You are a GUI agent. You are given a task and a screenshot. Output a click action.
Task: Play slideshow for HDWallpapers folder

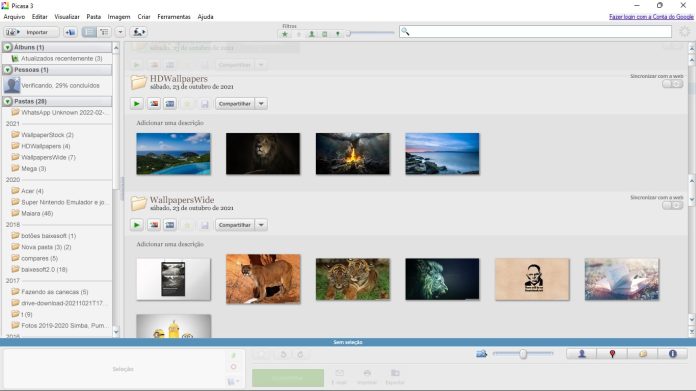coord(137,103)
